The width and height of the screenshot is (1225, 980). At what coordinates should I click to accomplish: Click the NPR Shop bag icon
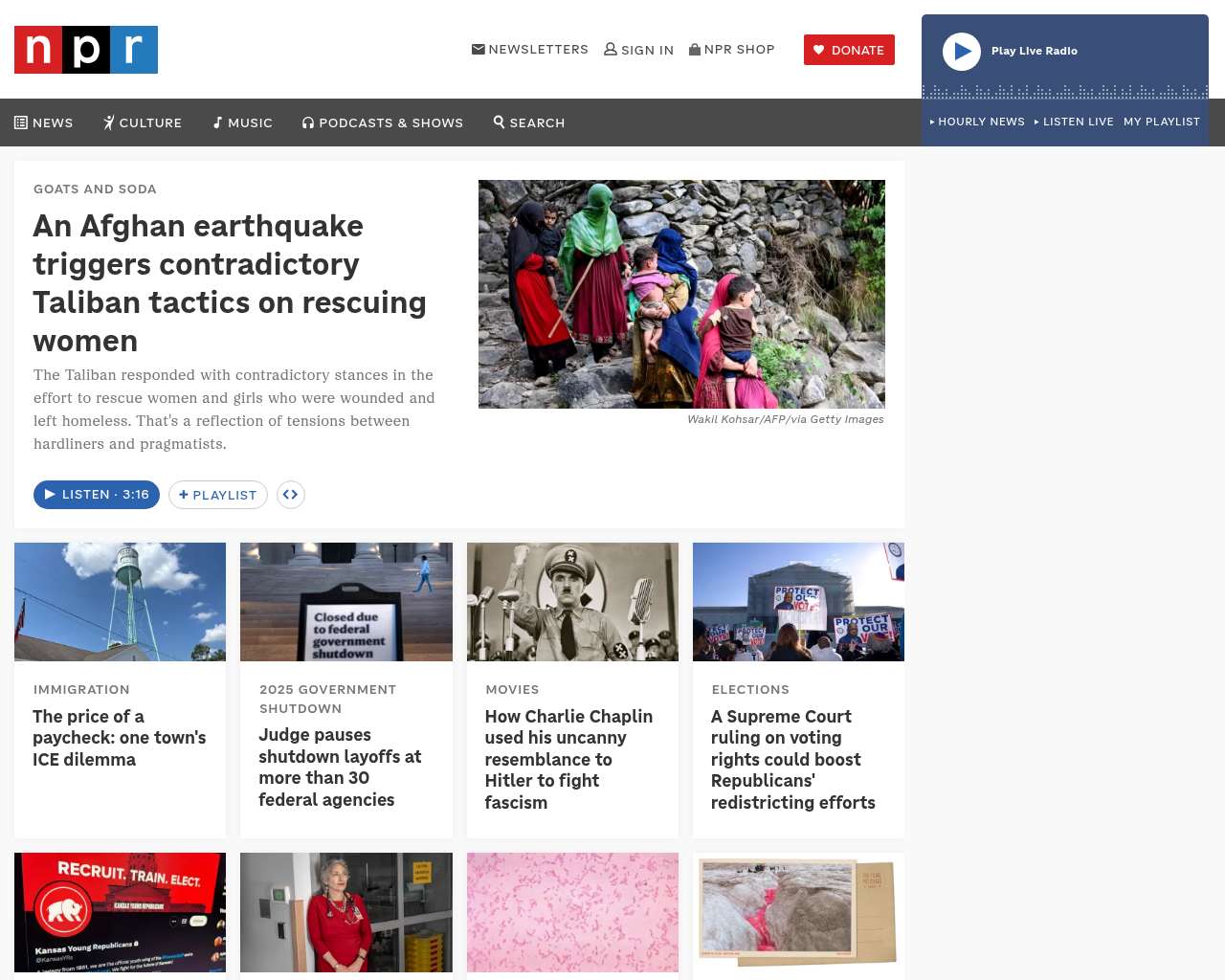(x=695, y=49)
